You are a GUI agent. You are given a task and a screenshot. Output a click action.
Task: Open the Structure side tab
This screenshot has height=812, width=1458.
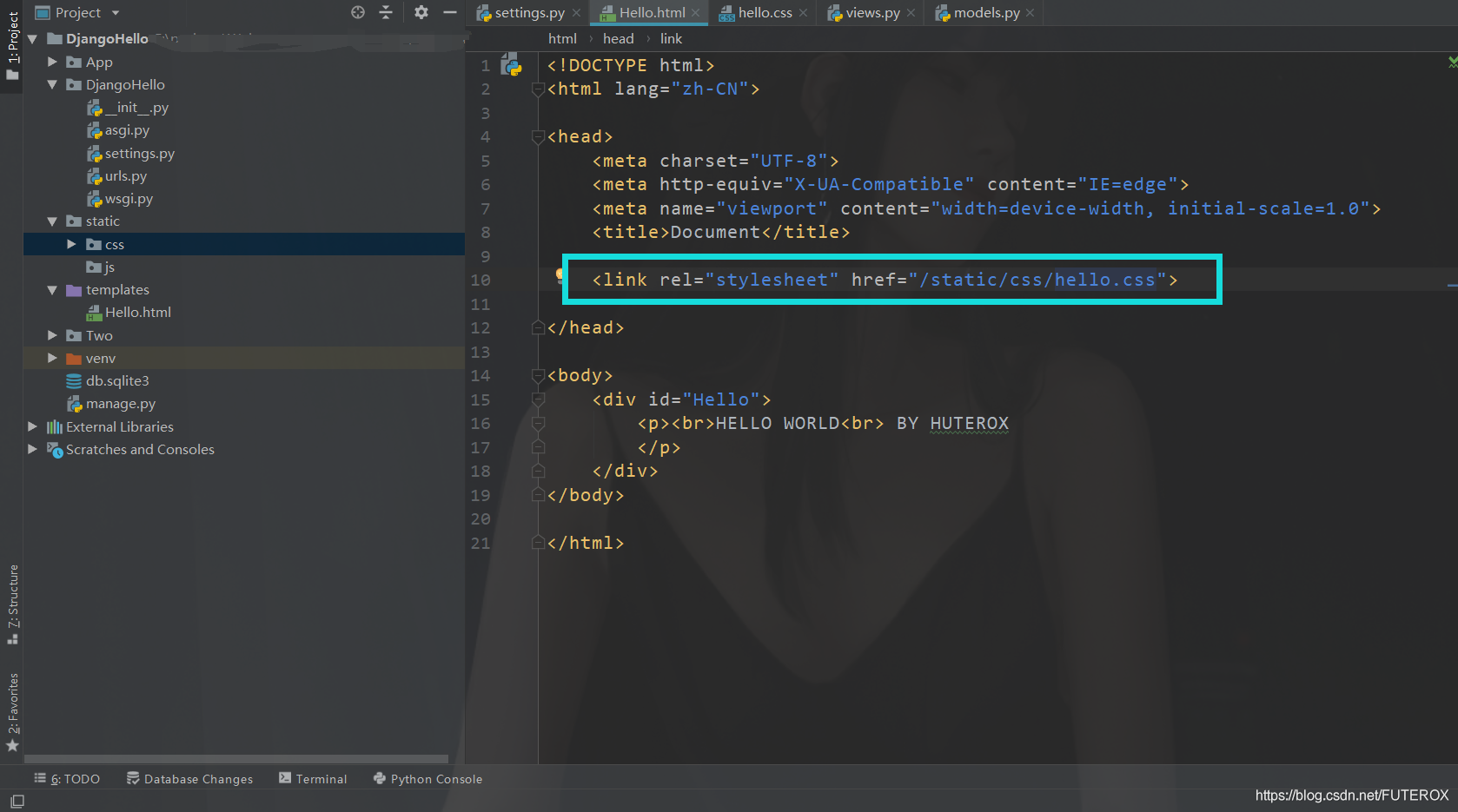click(12, 604)
